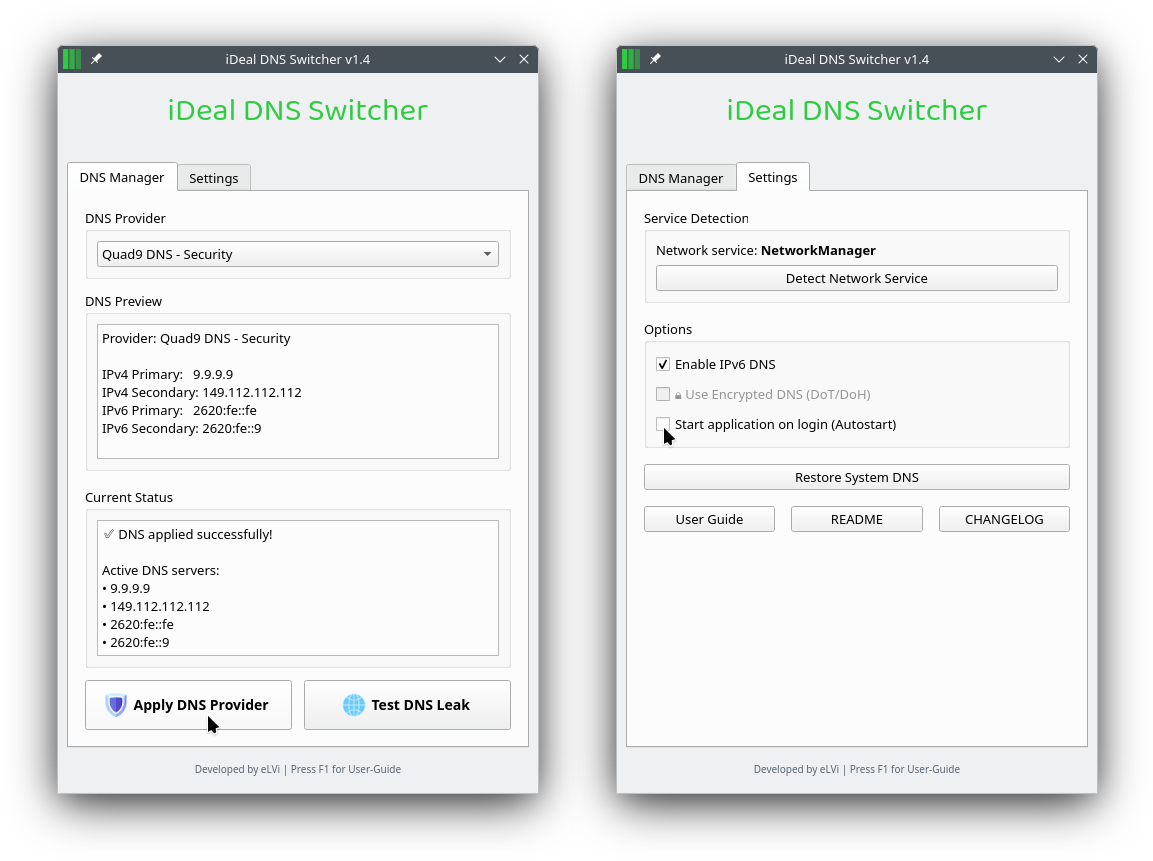Close the right iDeal DNS Switcher window

pyautogui.click(x=1083, y=59)
